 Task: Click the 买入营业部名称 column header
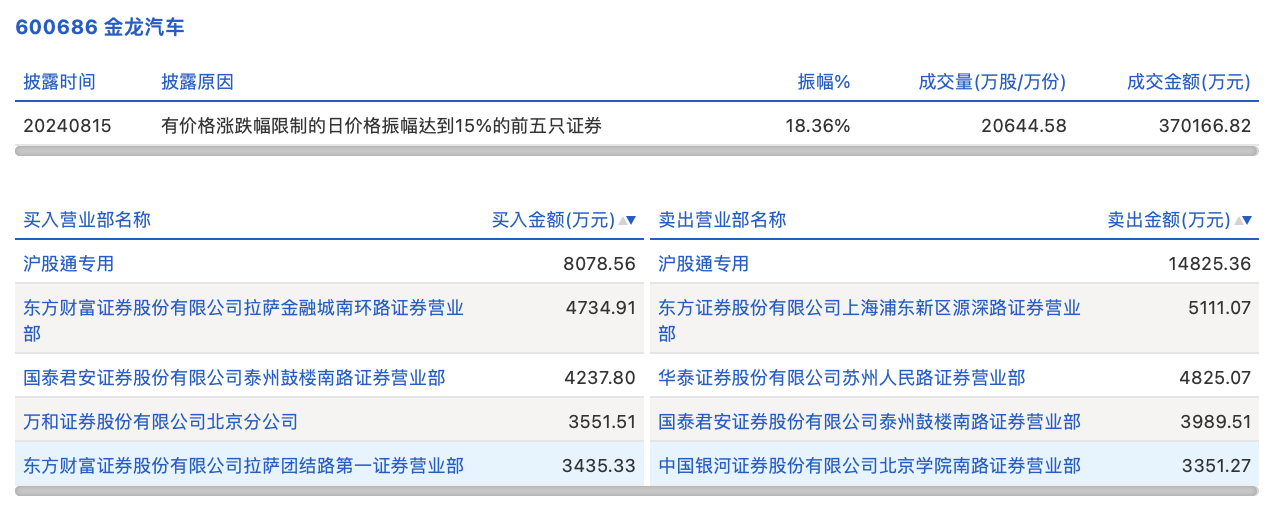pos(87,220)
